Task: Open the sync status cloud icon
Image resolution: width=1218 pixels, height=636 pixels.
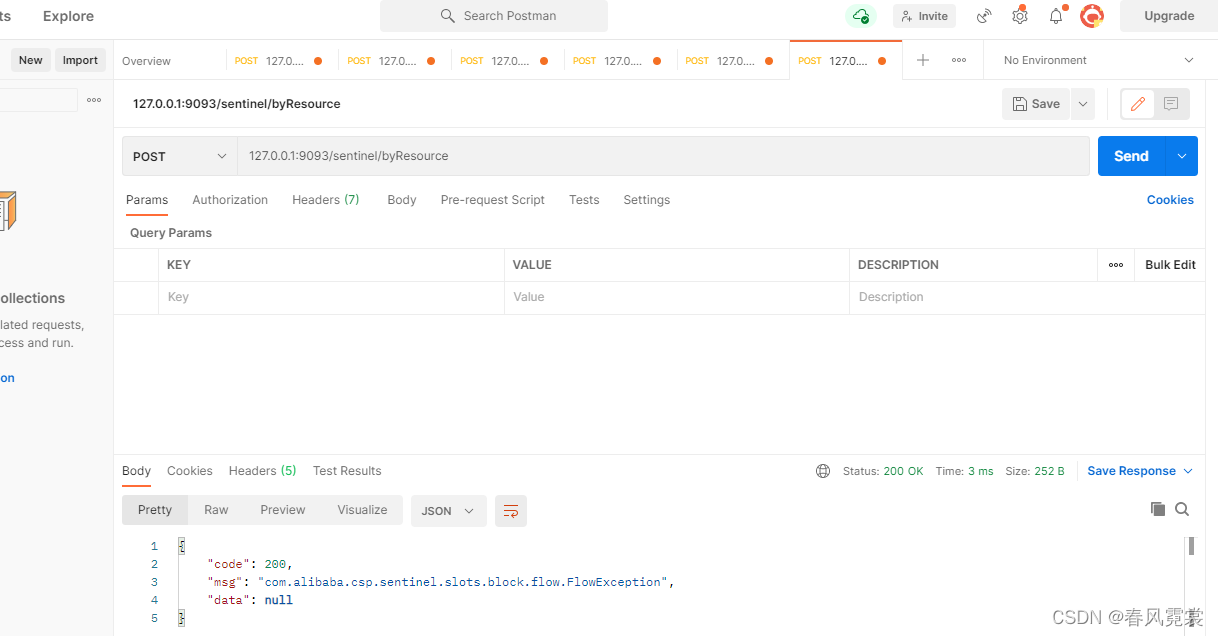Action: (x=860, y=16)
